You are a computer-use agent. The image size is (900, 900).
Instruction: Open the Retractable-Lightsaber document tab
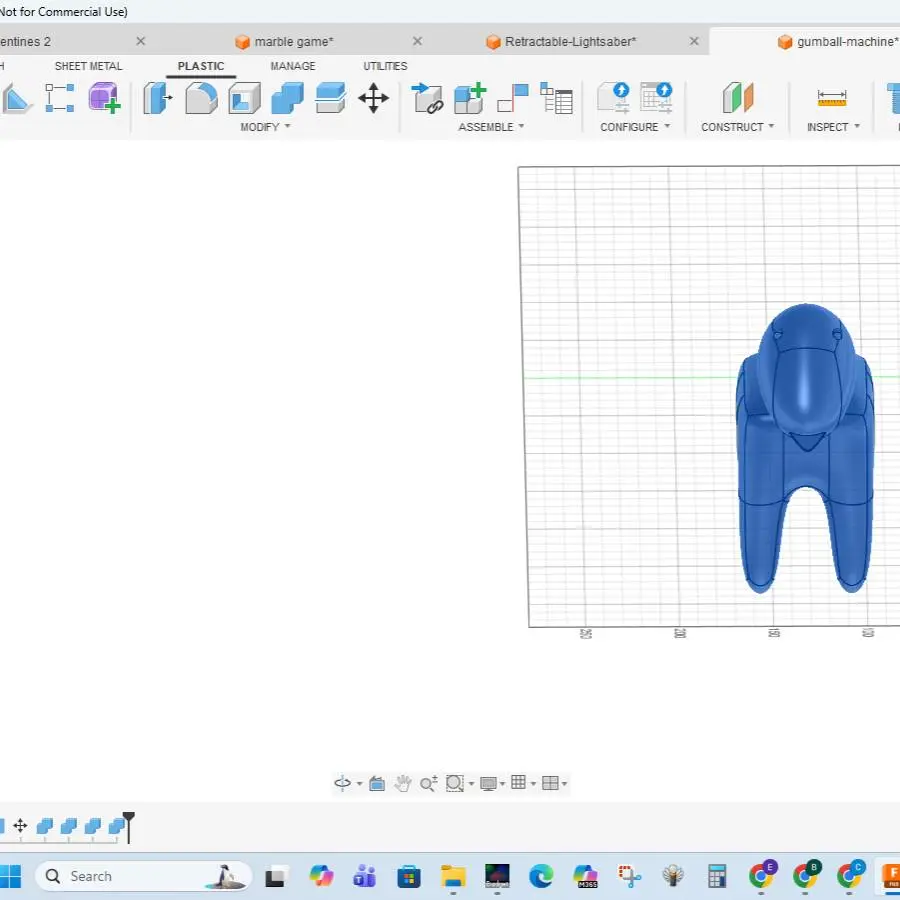[571, 42]
